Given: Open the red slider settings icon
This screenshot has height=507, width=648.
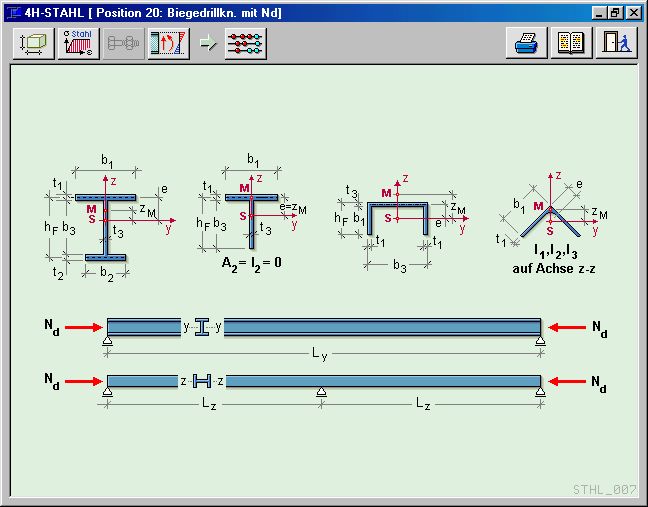Looking at the screenshot, I should (x=246, y=44).
